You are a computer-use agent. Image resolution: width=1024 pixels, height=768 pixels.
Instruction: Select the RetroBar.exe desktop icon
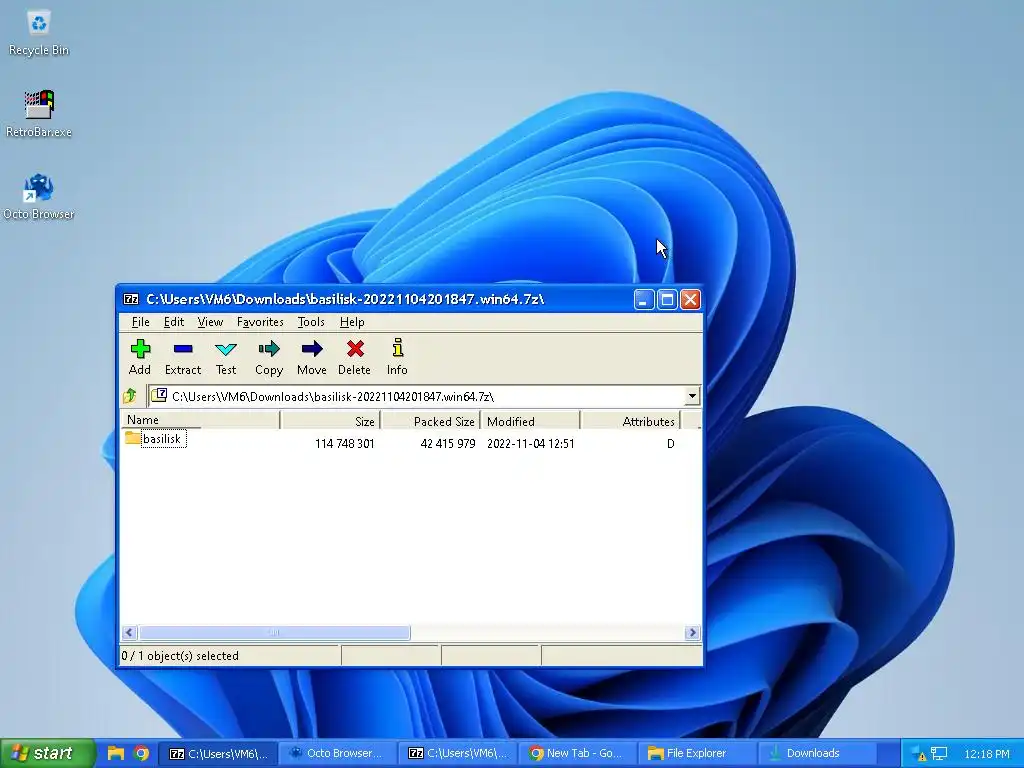tap(39, 114)
